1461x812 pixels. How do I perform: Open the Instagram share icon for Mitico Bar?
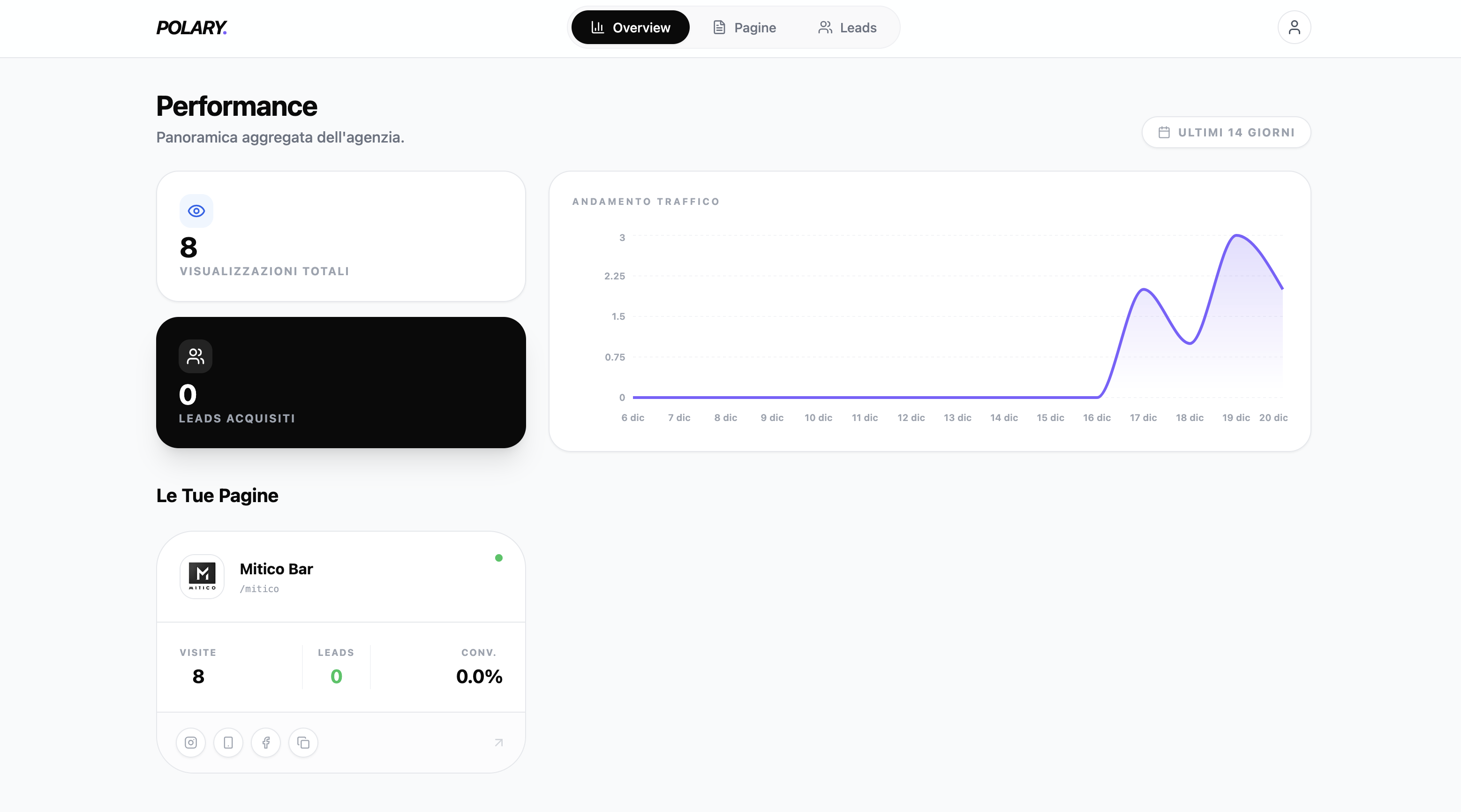pyautogui.click(x=190, y=743)
